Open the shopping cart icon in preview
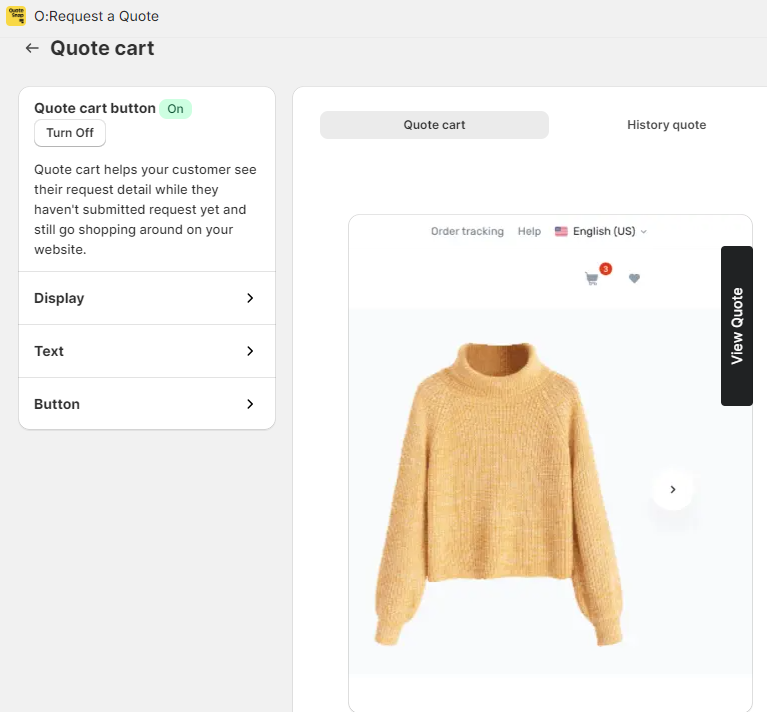Screen dimensions: 767x712 click(591, 279)
